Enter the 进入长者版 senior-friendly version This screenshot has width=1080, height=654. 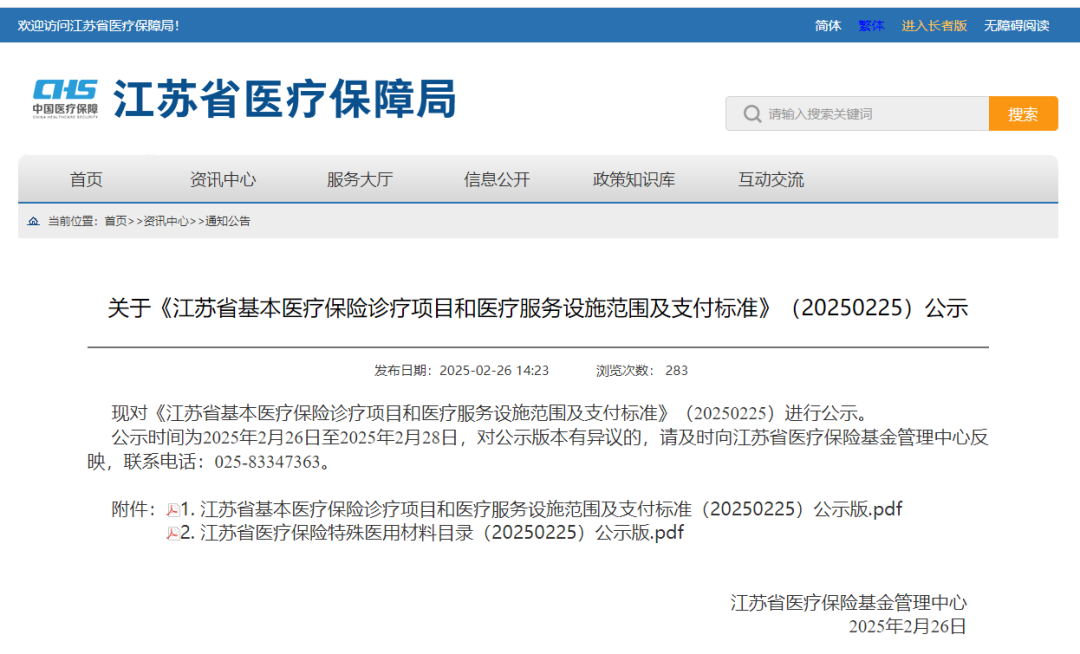tap(934, 25)
